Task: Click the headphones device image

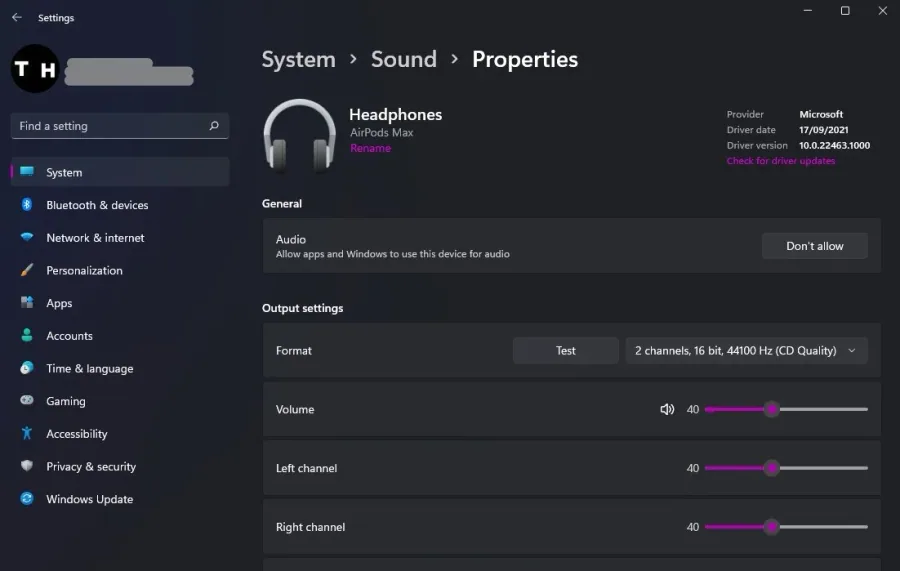Action: point(300,135)
